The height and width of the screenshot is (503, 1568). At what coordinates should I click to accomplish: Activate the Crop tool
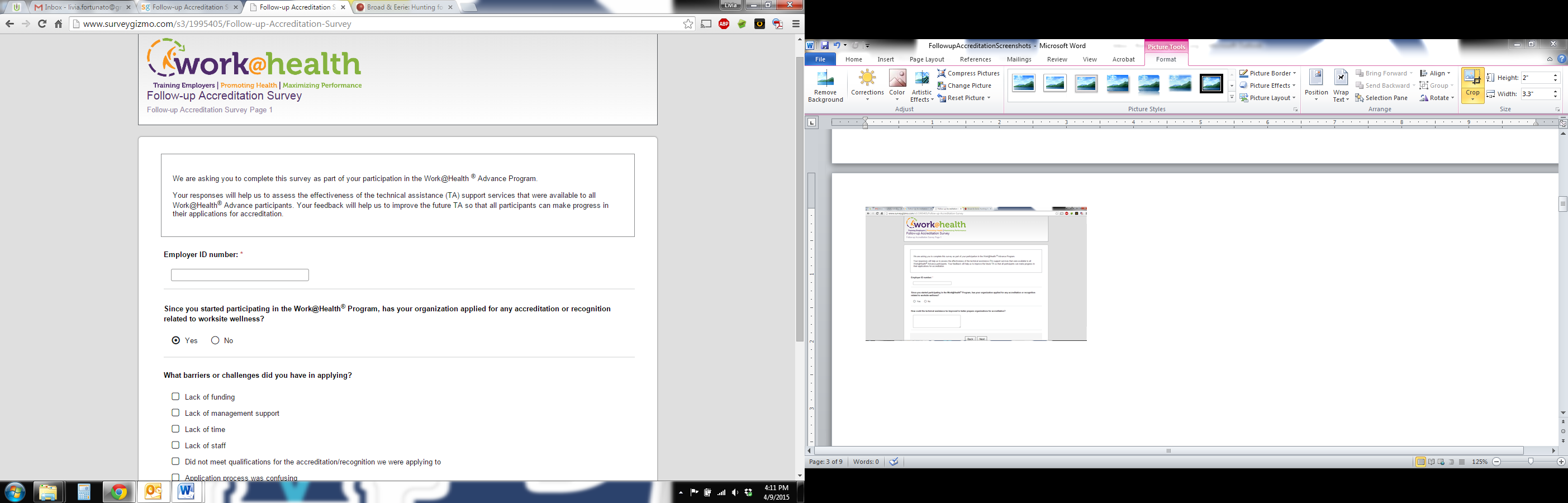click(x=1472, y=86)
